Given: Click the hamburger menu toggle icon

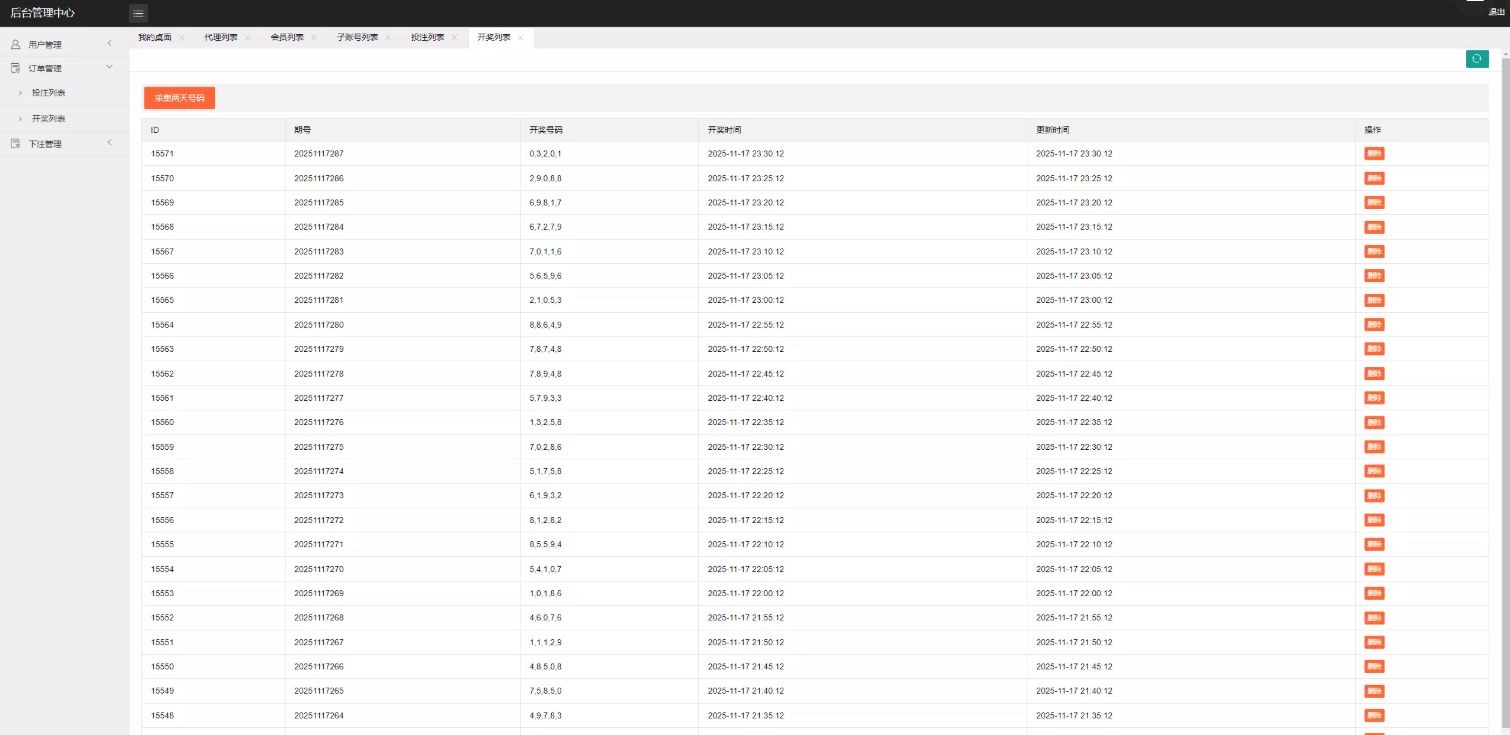Looking at the screenshot, I should [138, 13].
